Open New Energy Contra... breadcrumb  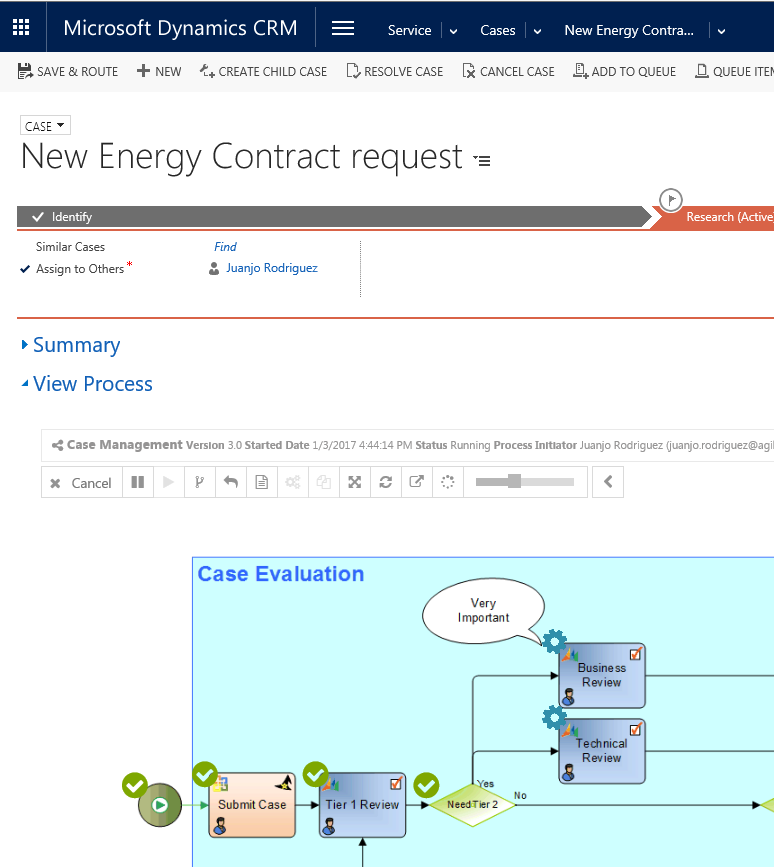pos(629,30)
